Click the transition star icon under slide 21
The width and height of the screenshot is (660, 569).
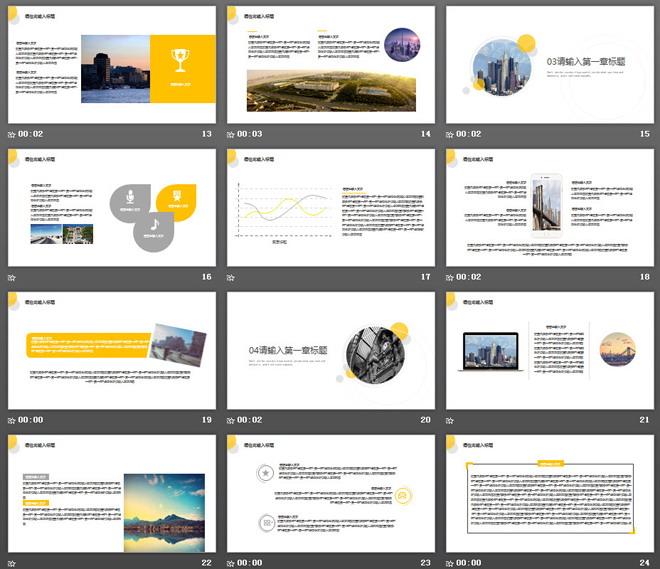tap(450, 420)
